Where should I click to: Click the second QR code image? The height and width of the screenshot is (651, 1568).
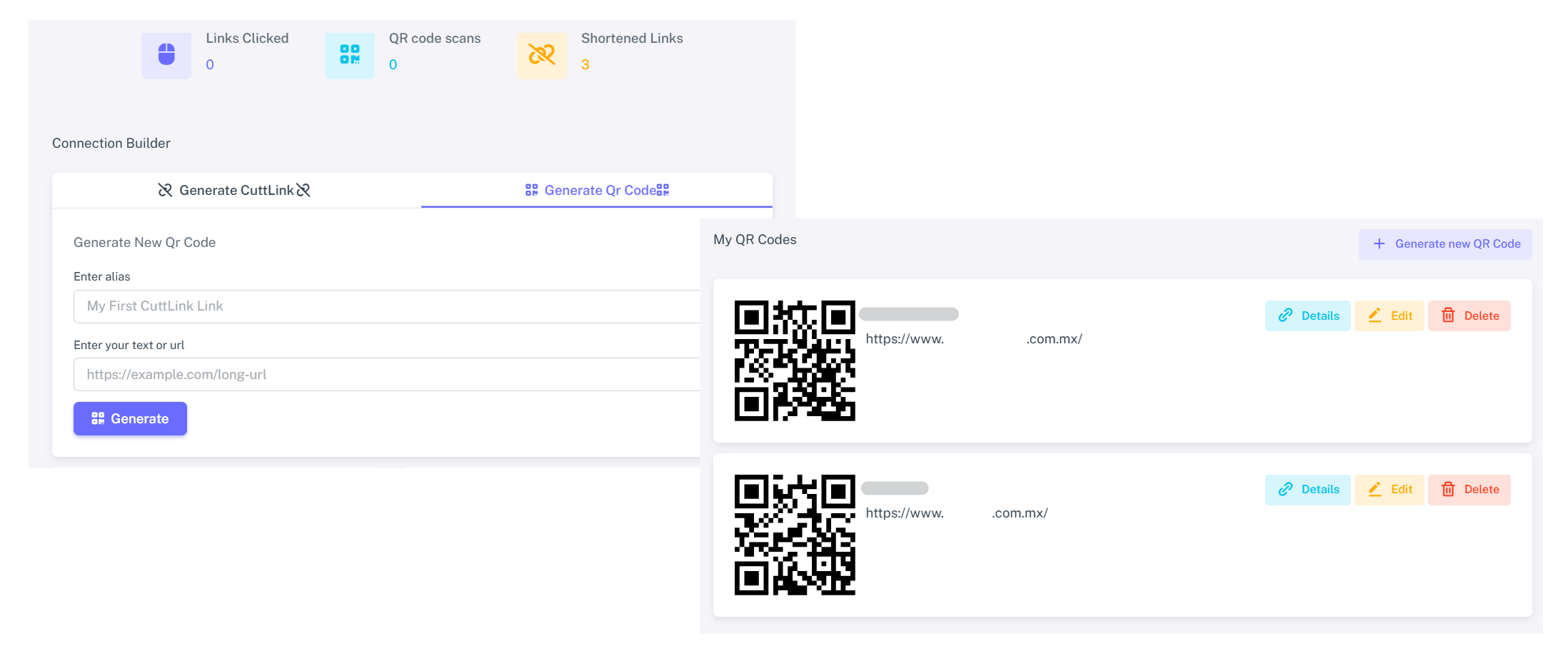(x=795, y=535)
